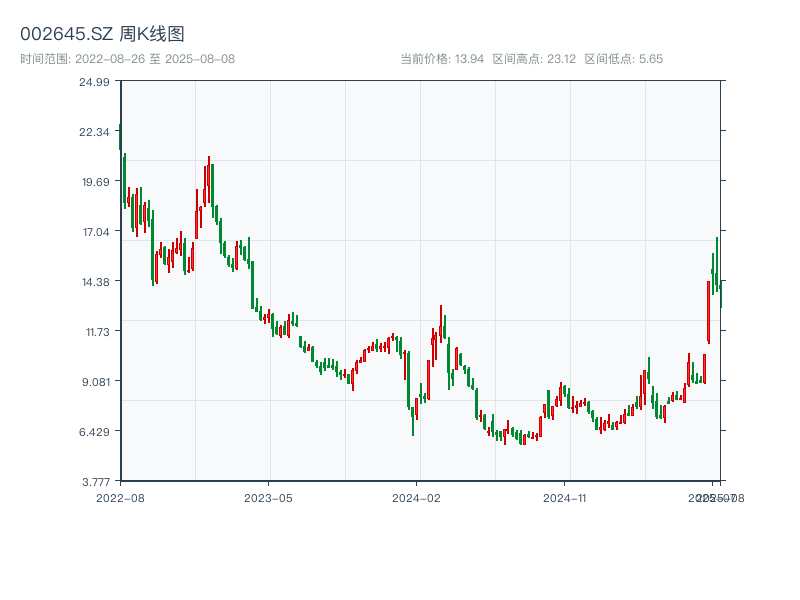The width and height of the screenshot is (800, 600).
Task: Click the tall red candle near 2025-07
Action: coord(709,312)
